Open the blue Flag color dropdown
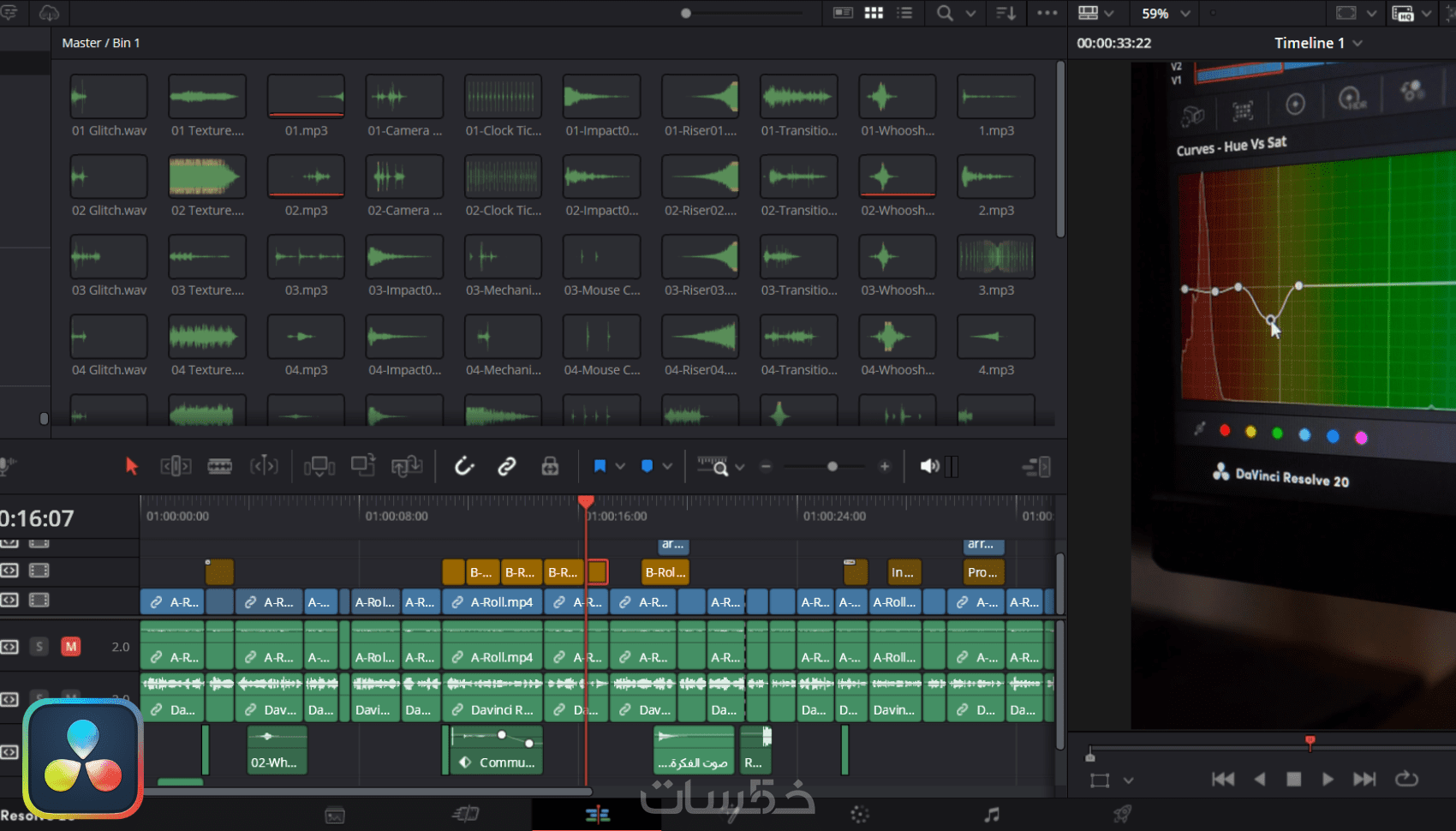1456x831 pixels. (620, 466)
